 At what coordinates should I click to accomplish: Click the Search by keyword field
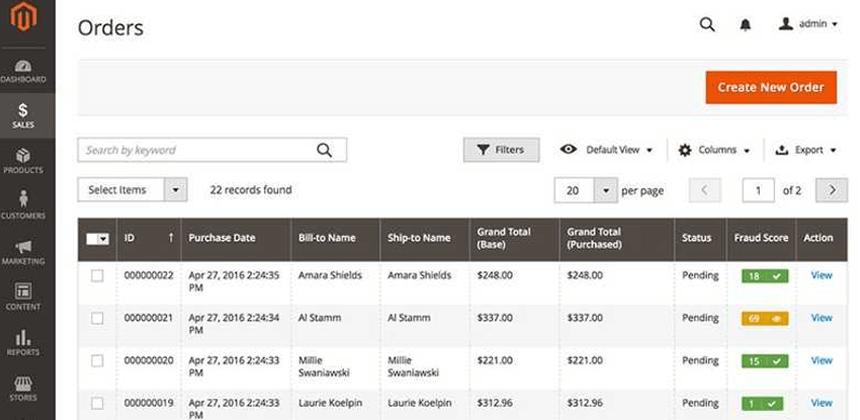(x=198, y=150)
